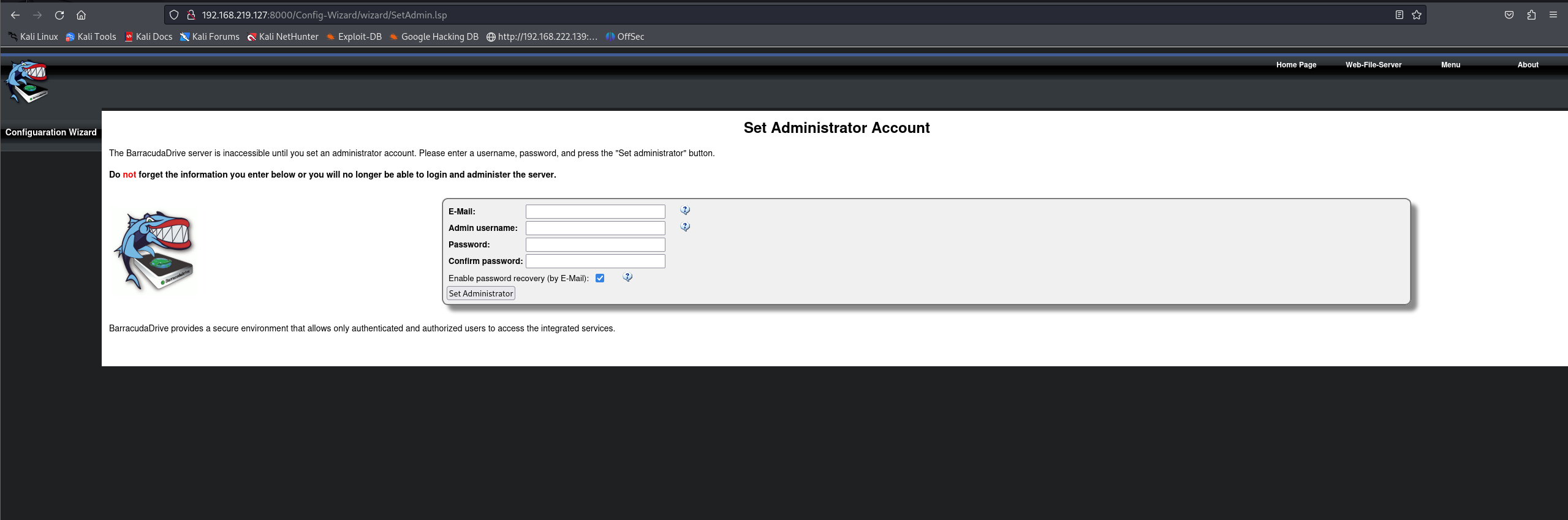Viewport: 1568px width, 520px height.
Task: Open the Google Hacking DB bookmark
Action: 434,37
